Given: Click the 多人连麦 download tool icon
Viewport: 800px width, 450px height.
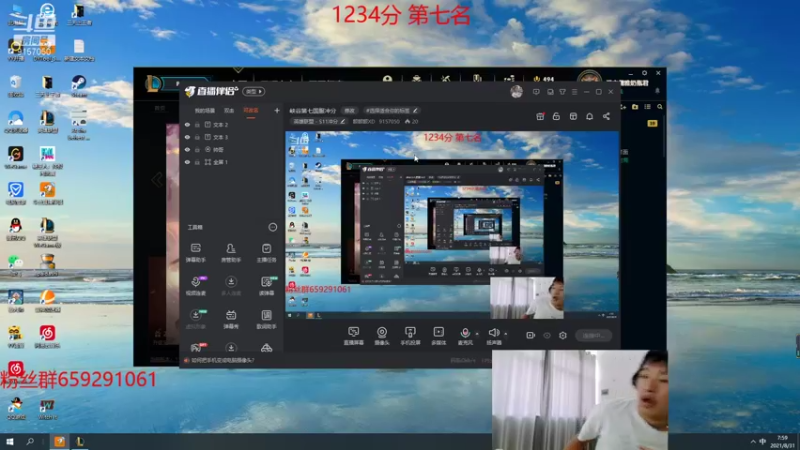Looking at the screenshot, I should [x=231, y=286].
